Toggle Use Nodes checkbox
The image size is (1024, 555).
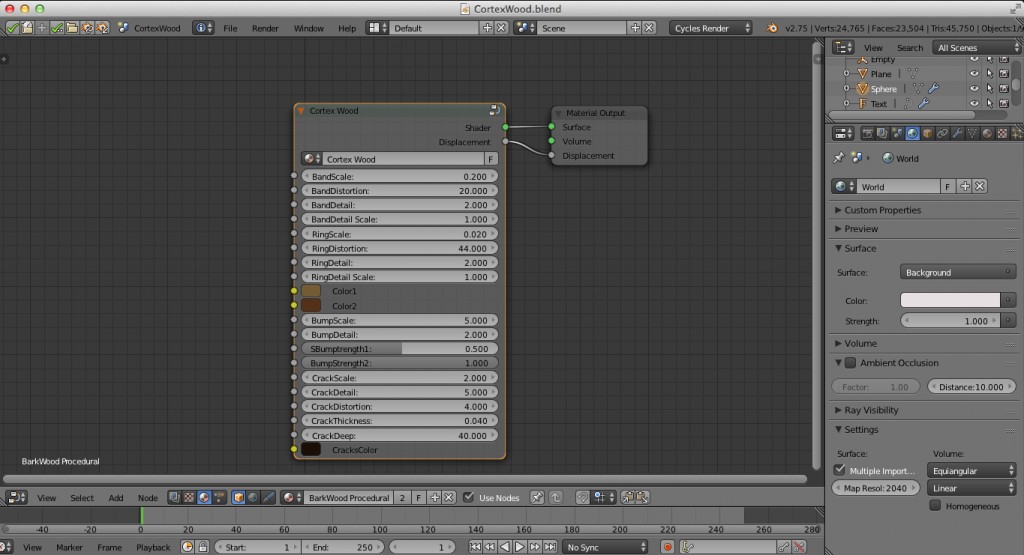tap(468, 497)
